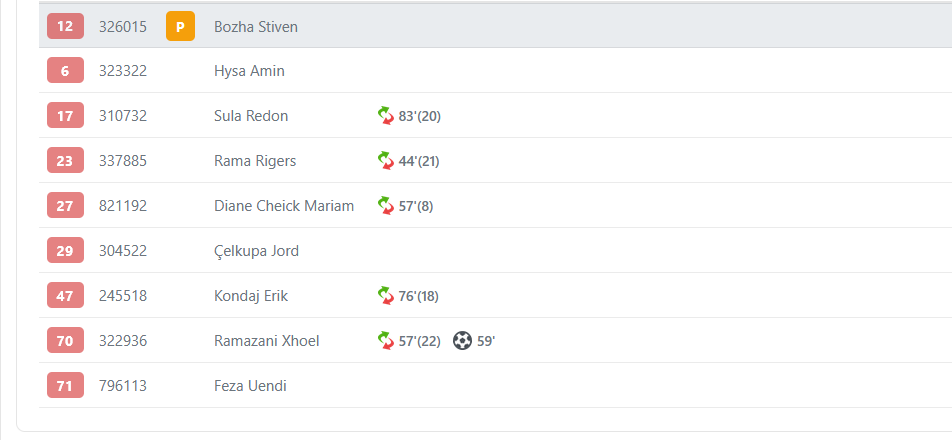This screenshot has width=952, height=440.
Task: Click substitution icon for Kondaj Erik
Action: 386,296
